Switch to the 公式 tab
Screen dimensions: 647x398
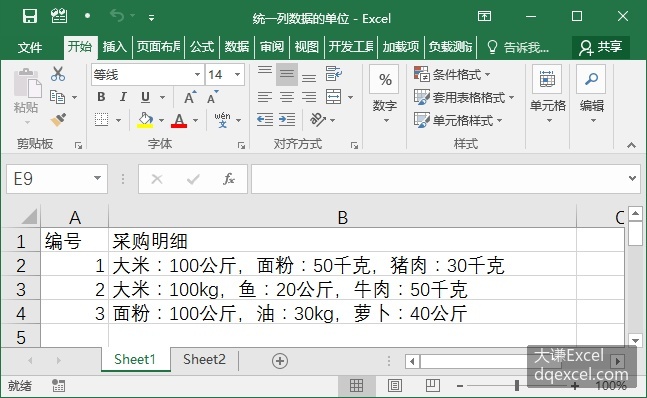[202, 47]
